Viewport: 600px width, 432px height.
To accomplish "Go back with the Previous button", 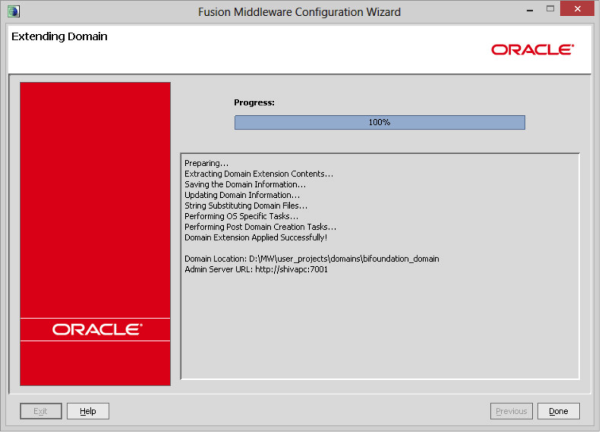I will pyautogui.click(x=511, y=411).
